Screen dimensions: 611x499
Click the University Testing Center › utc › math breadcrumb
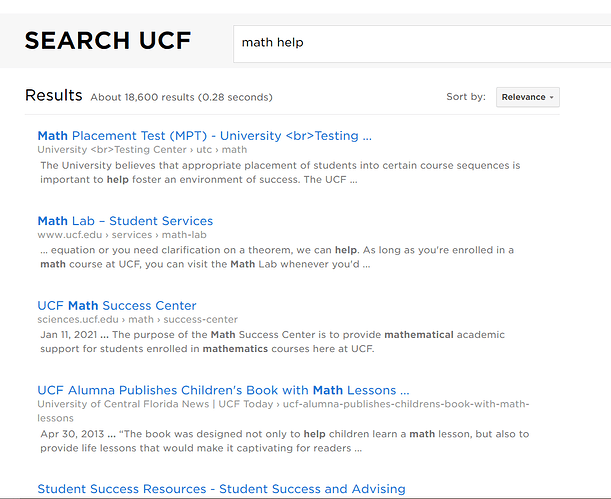point(142,150)
